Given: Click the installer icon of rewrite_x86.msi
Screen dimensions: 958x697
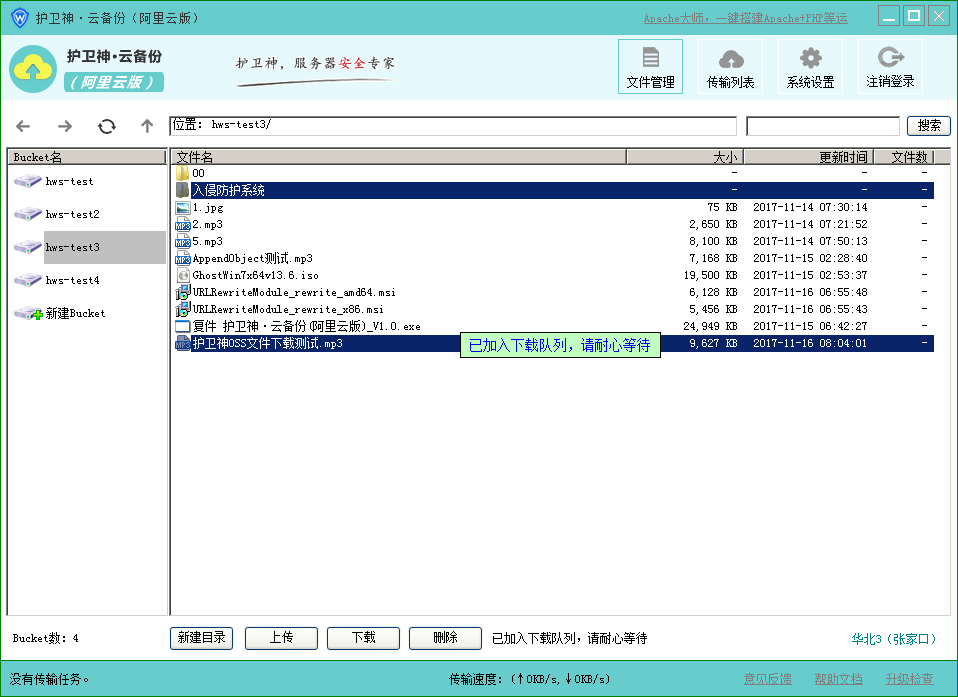Looking at the screenshot, I should tap(182, 310).
